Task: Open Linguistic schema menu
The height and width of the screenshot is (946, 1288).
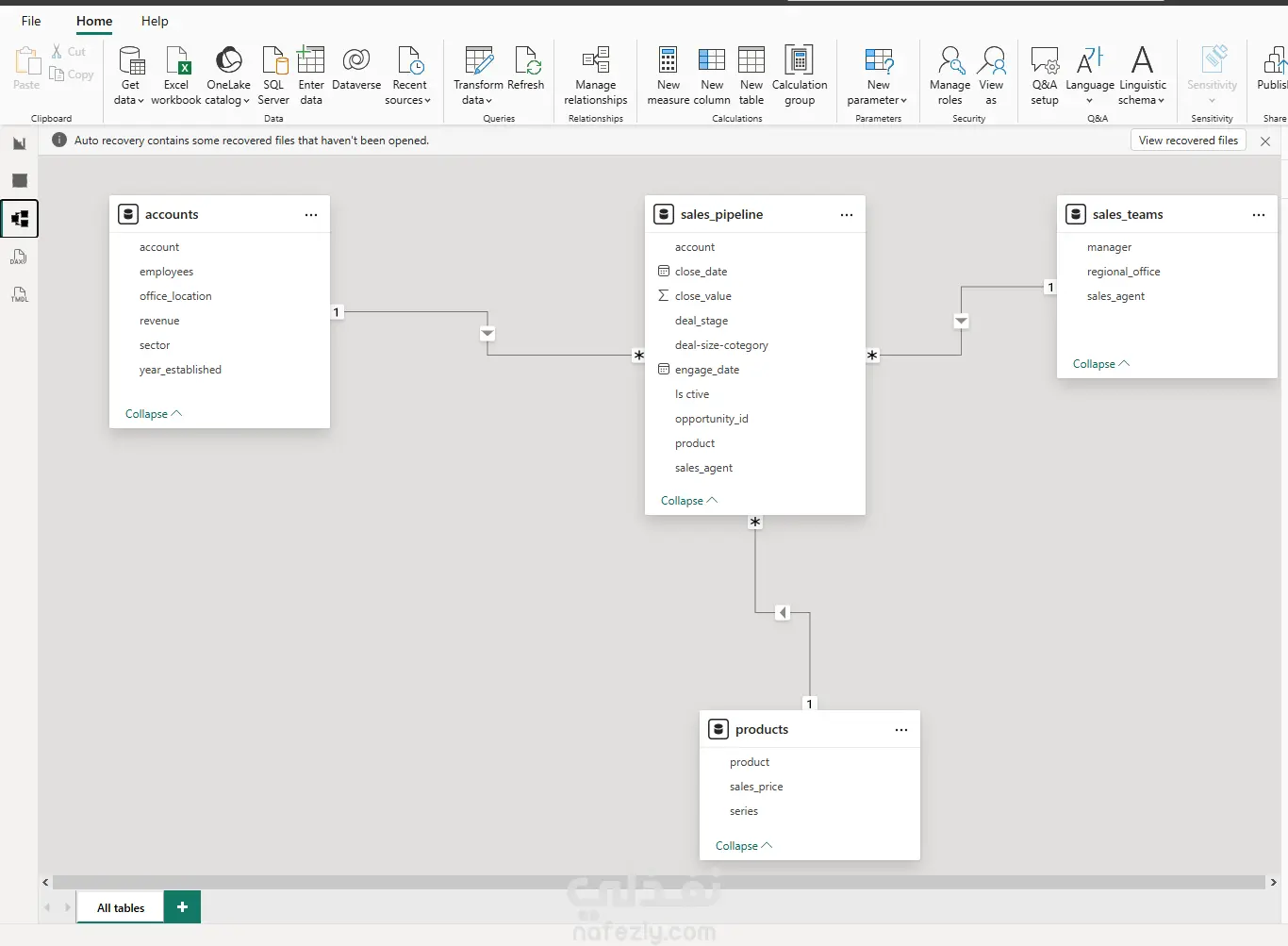Action: pyautogui.click(x=1143, y=75)
